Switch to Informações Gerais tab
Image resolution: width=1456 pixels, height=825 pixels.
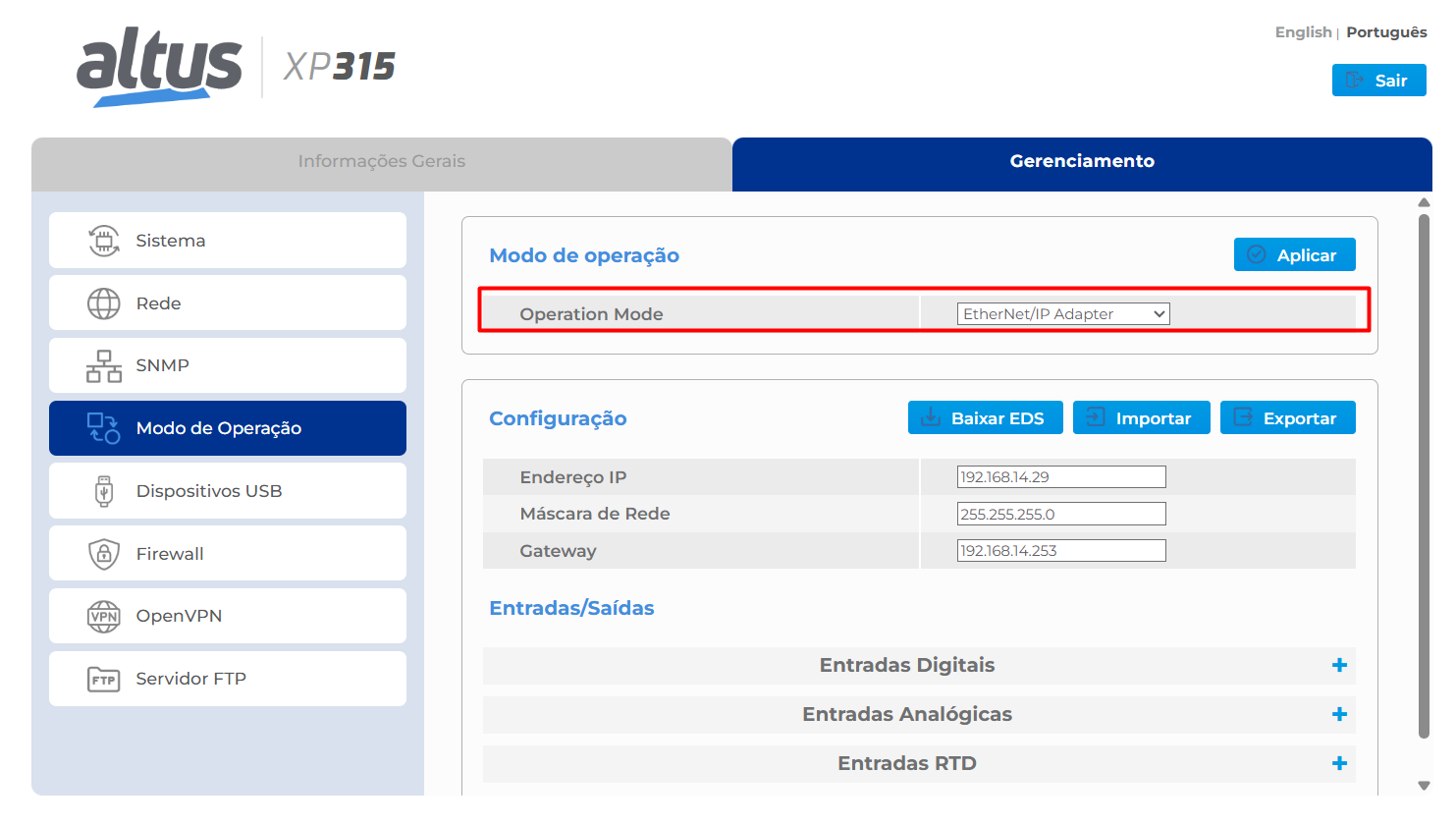point(382,162)
